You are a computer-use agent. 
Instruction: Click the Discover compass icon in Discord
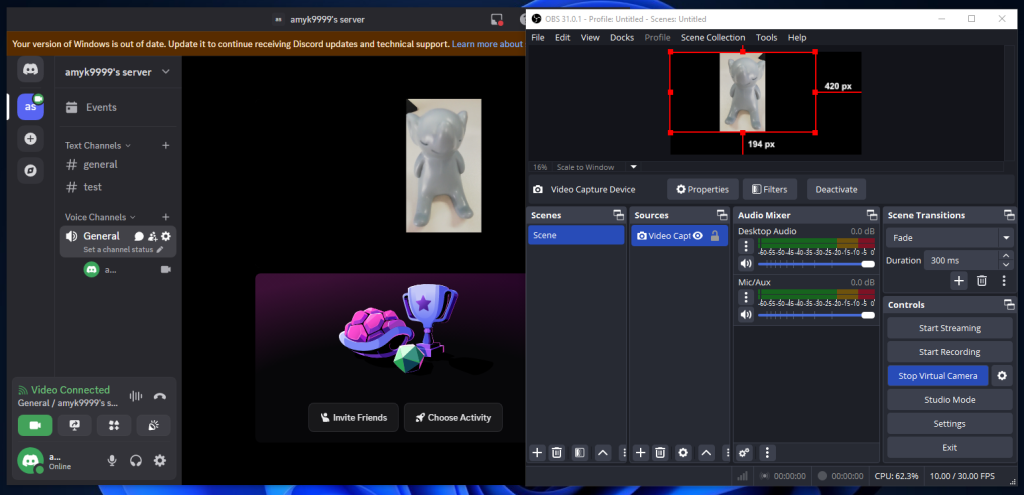pos(30,170)
